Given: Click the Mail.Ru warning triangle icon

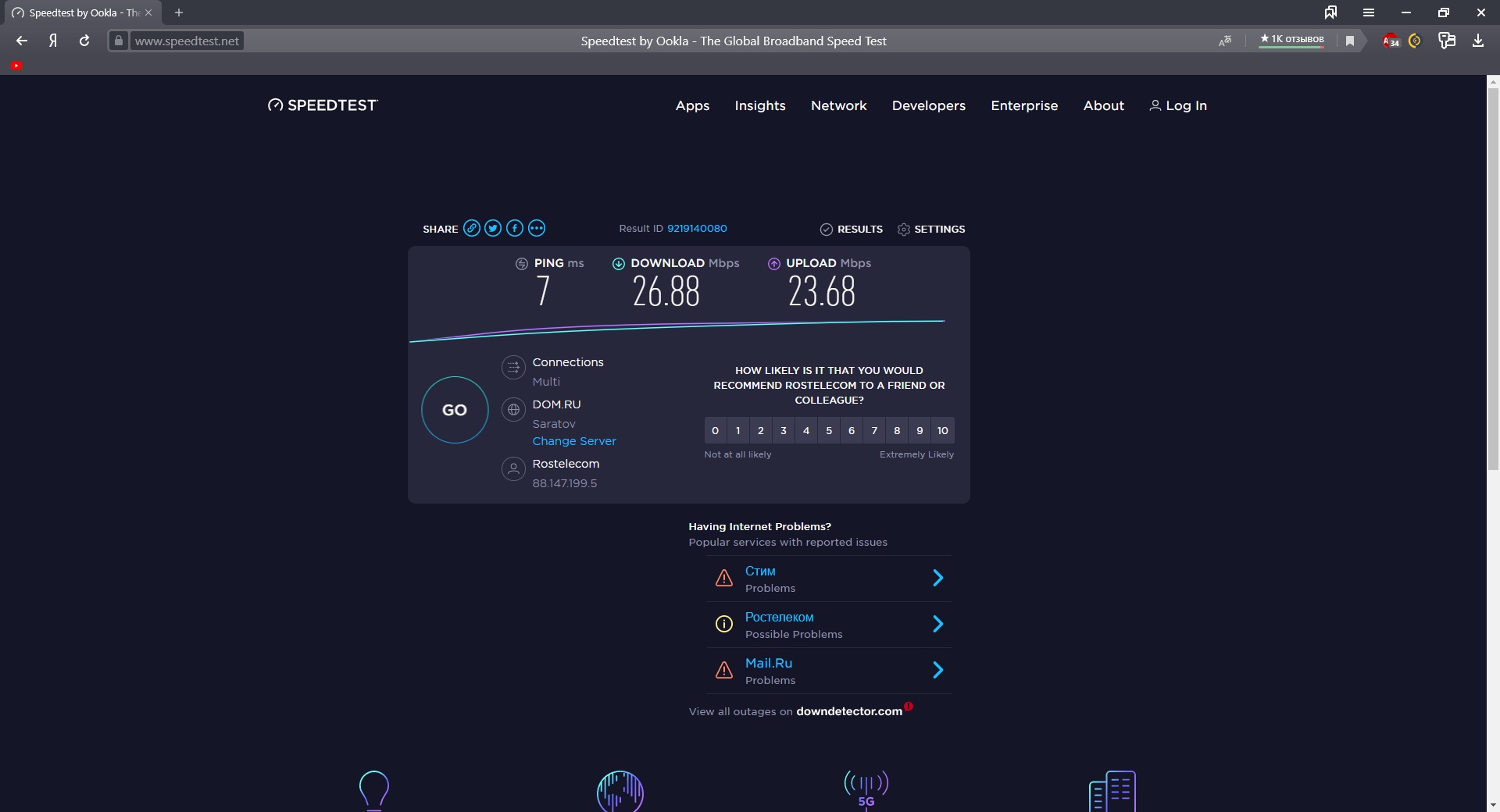Looking at the screenshot, I should click(724, 670).
